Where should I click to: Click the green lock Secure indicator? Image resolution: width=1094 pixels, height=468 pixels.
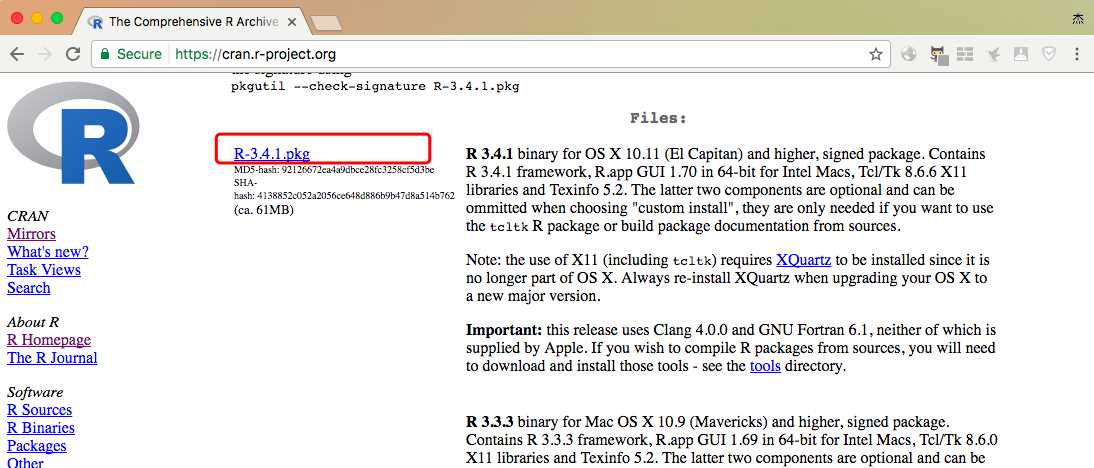130,54
